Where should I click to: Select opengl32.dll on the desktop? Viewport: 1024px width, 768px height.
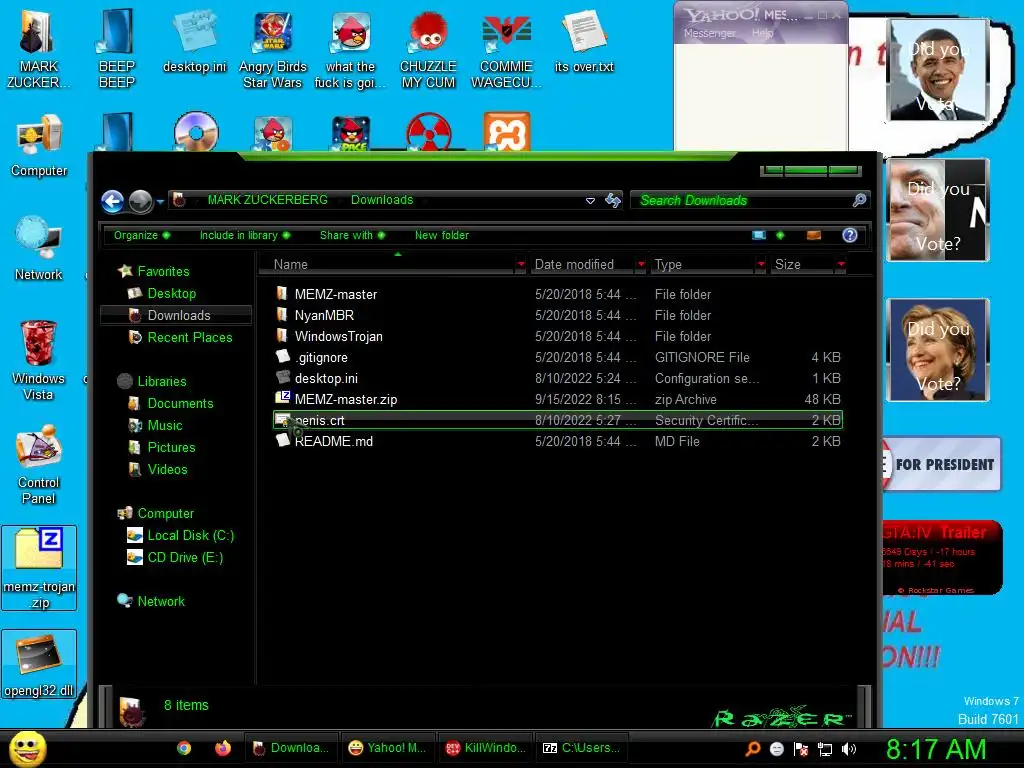[x=39, y=664]
